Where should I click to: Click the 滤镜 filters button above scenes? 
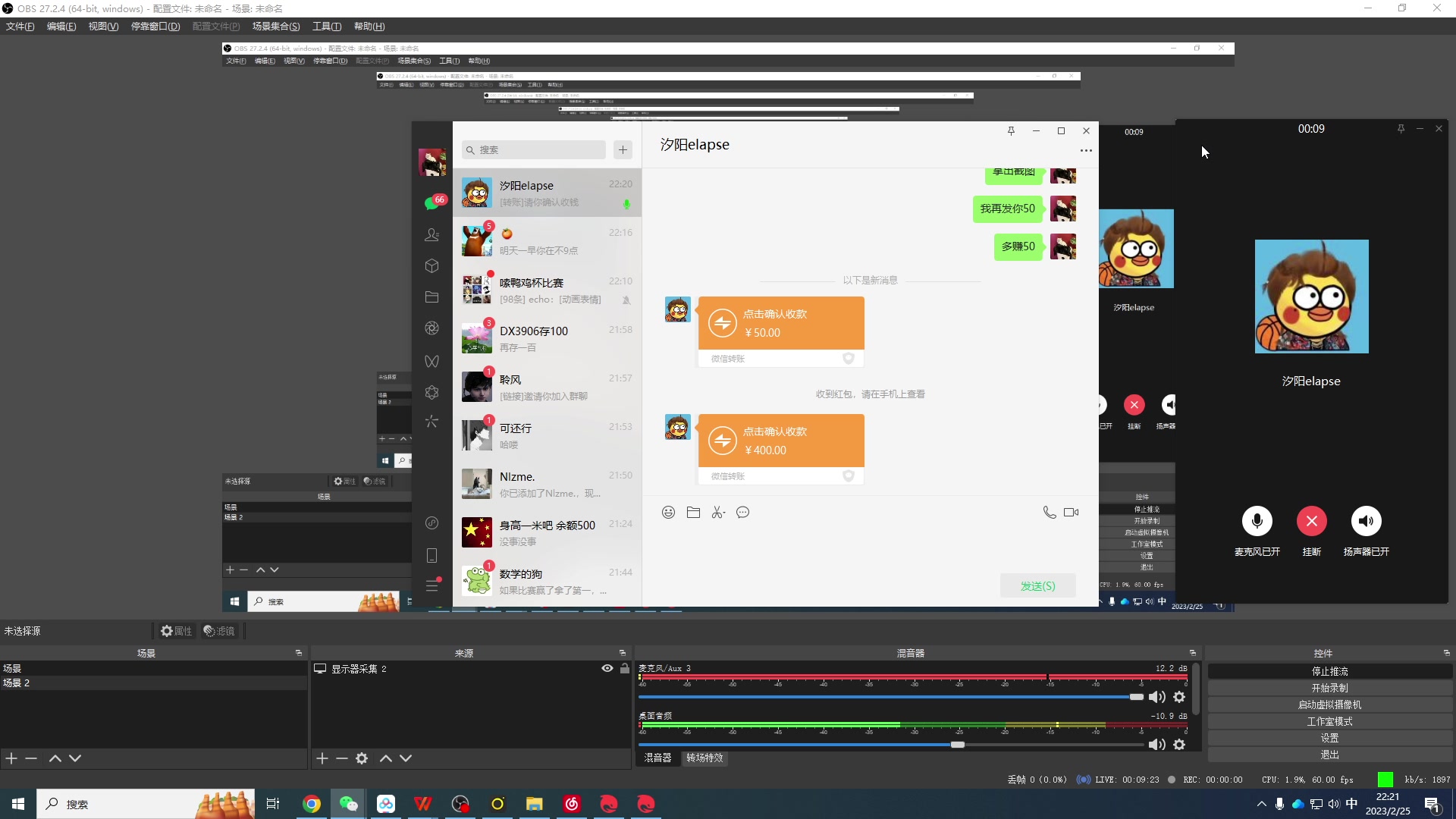[x=219, y=631]
